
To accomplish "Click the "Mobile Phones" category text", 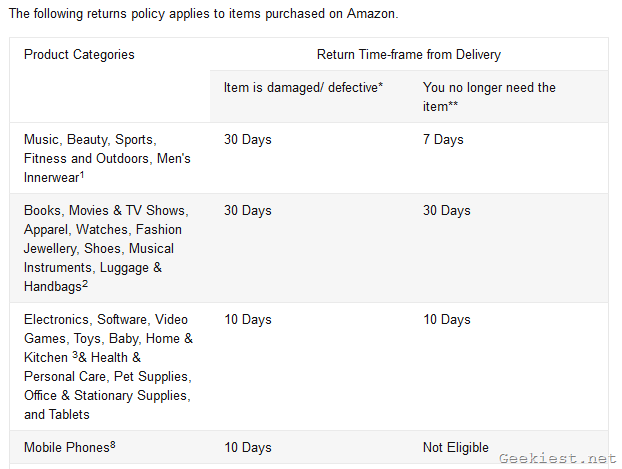I will click(x=66, y=448).
